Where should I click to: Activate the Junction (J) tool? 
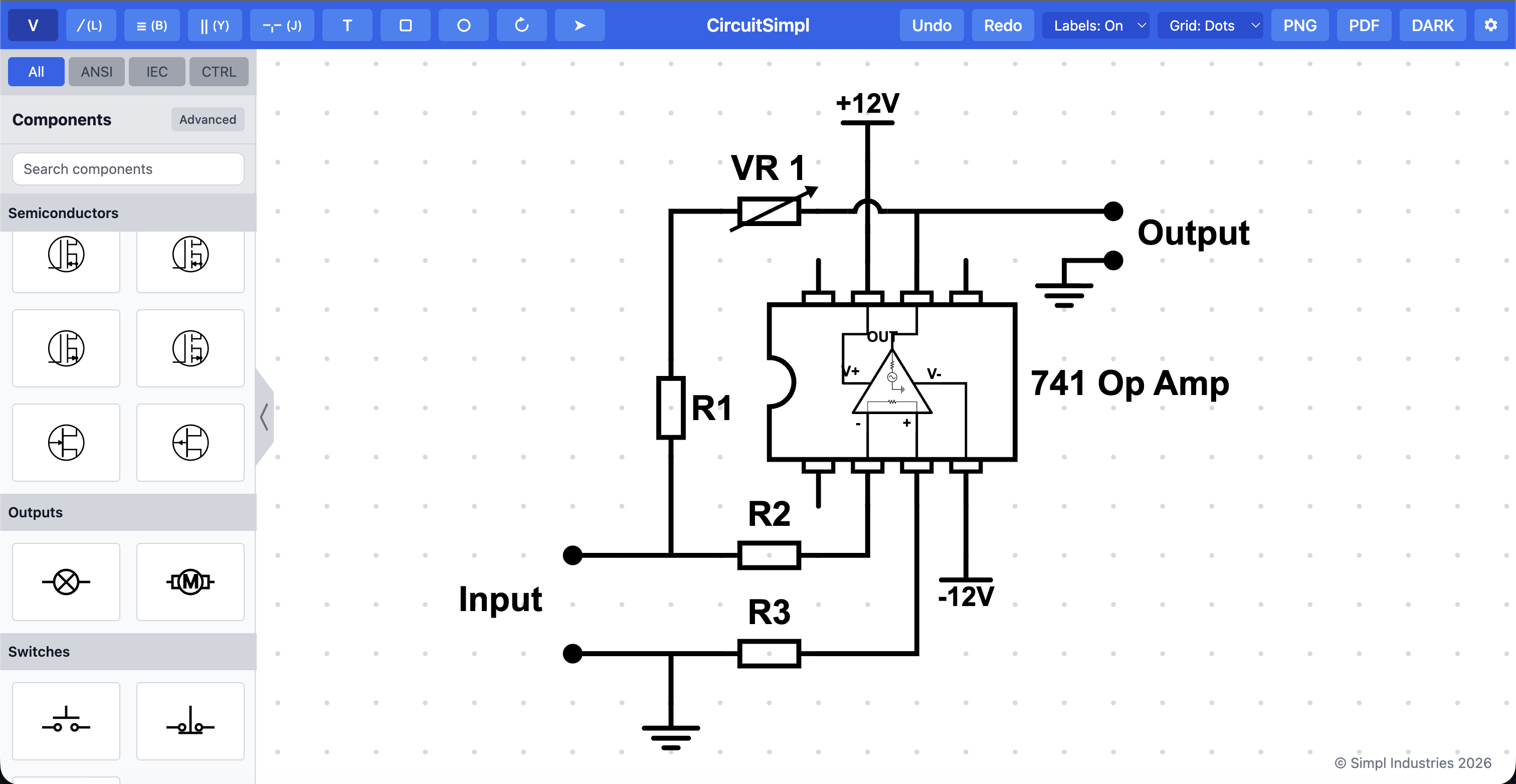tap(282, 25)
